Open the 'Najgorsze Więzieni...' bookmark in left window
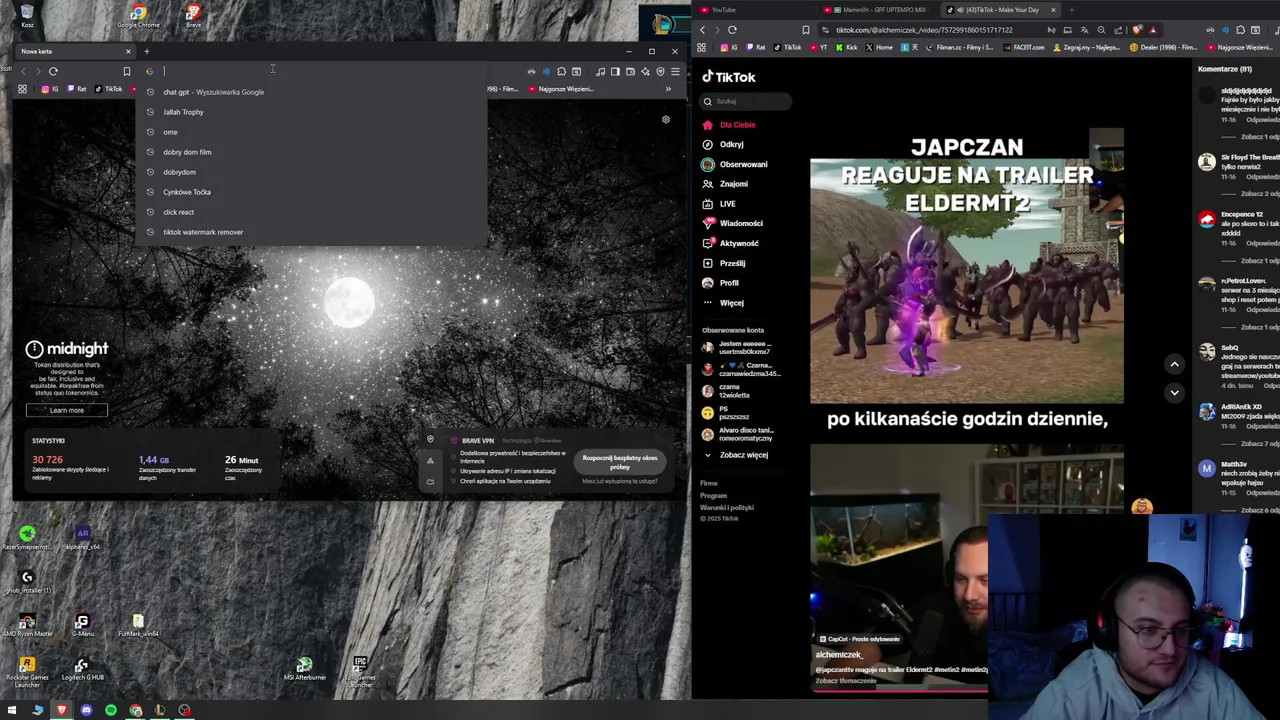The height and width of the screenshot is (720, 1280). [561, 89]
